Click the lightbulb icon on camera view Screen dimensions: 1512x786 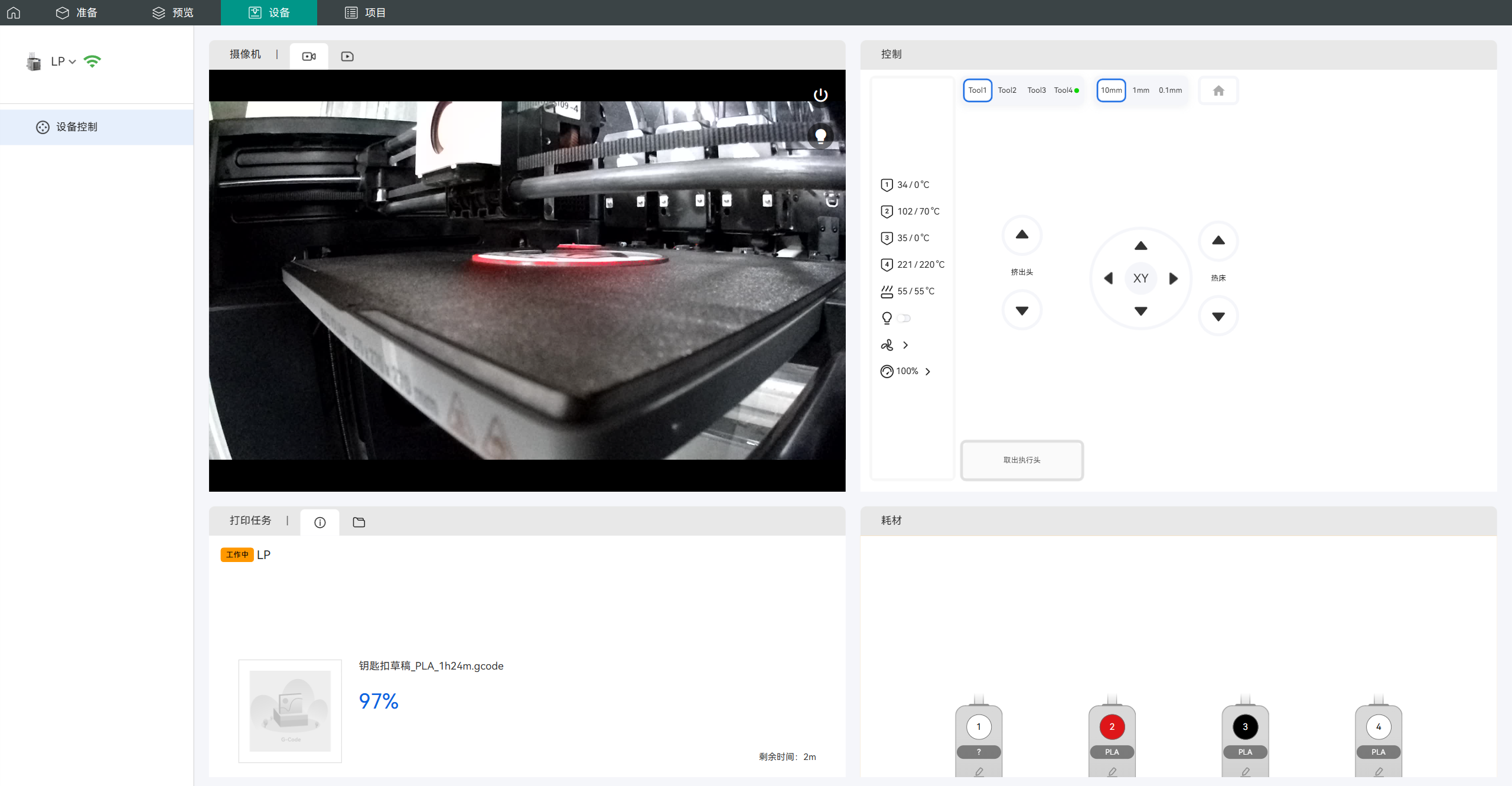(x=820, y=136)
